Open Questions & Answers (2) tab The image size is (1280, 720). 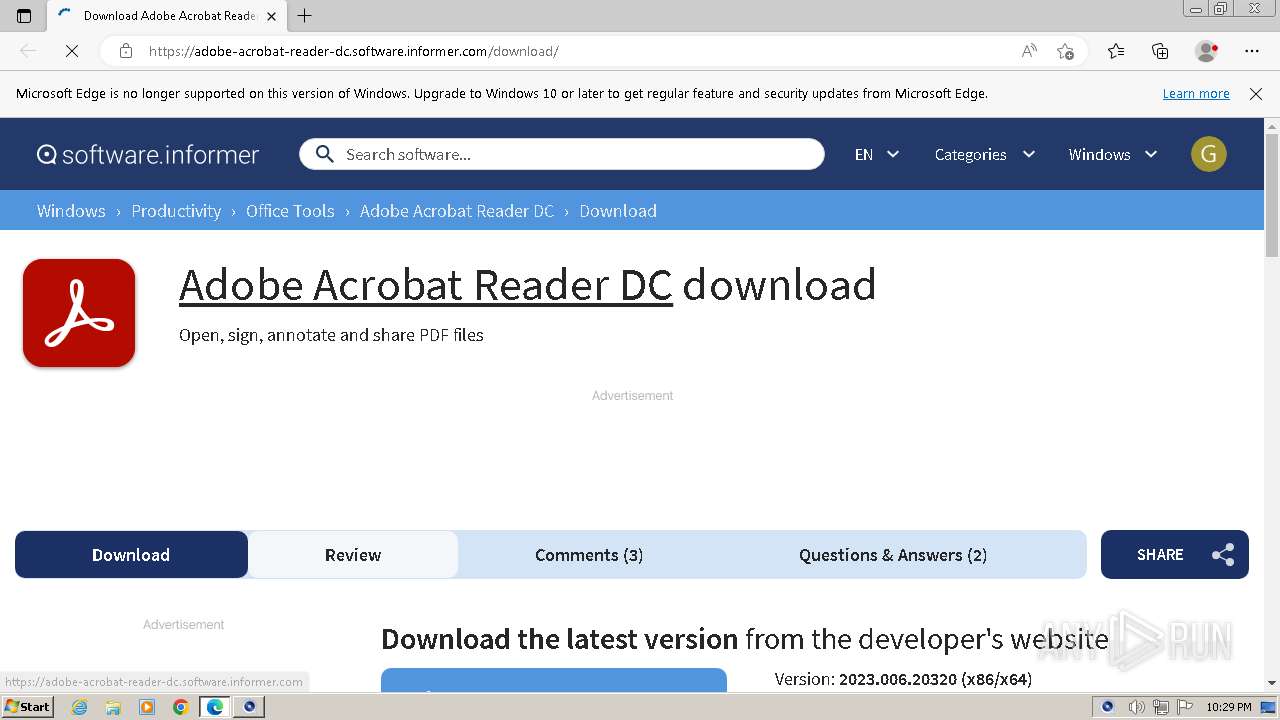(x=893, y=555)
